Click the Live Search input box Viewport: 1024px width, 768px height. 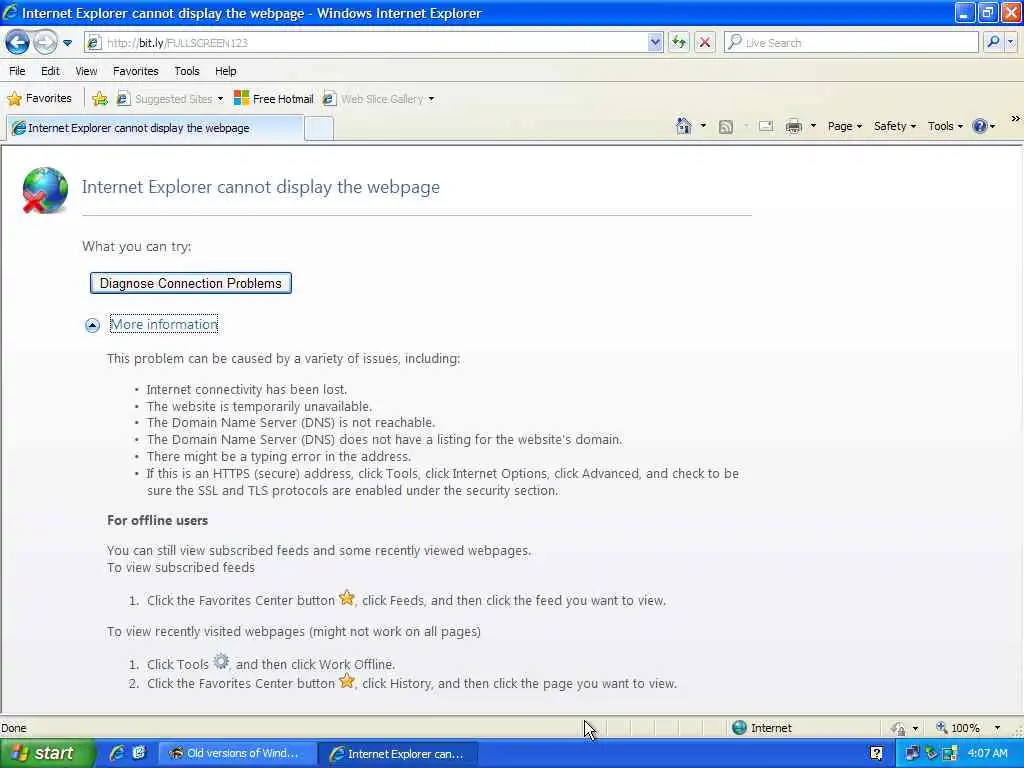click(x=852, y=43)
